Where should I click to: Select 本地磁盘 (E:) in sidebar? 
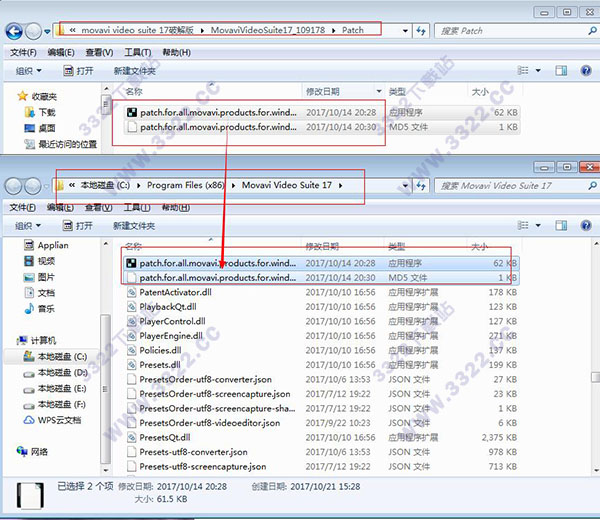tap(55, 388)
